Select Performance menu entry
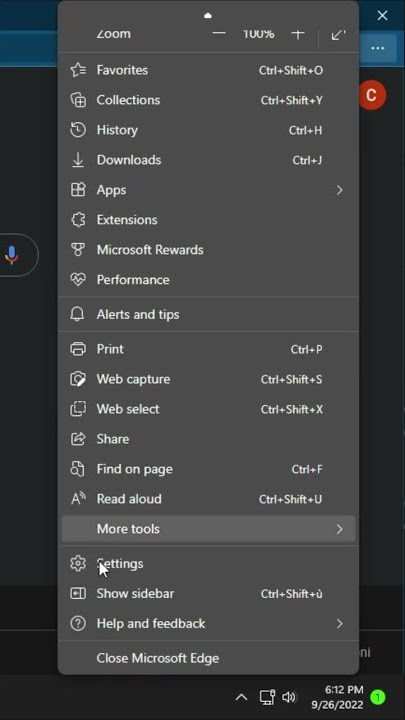The image size is (405, 720). pyautogui.click(x=208, y=280)
